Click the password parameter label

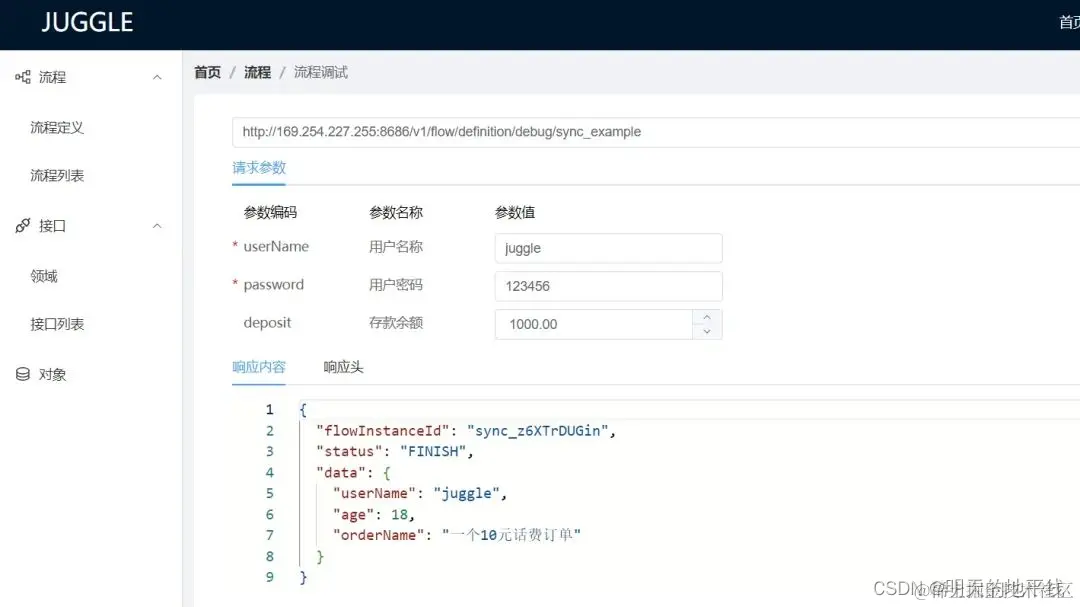(x=273, y=285)
